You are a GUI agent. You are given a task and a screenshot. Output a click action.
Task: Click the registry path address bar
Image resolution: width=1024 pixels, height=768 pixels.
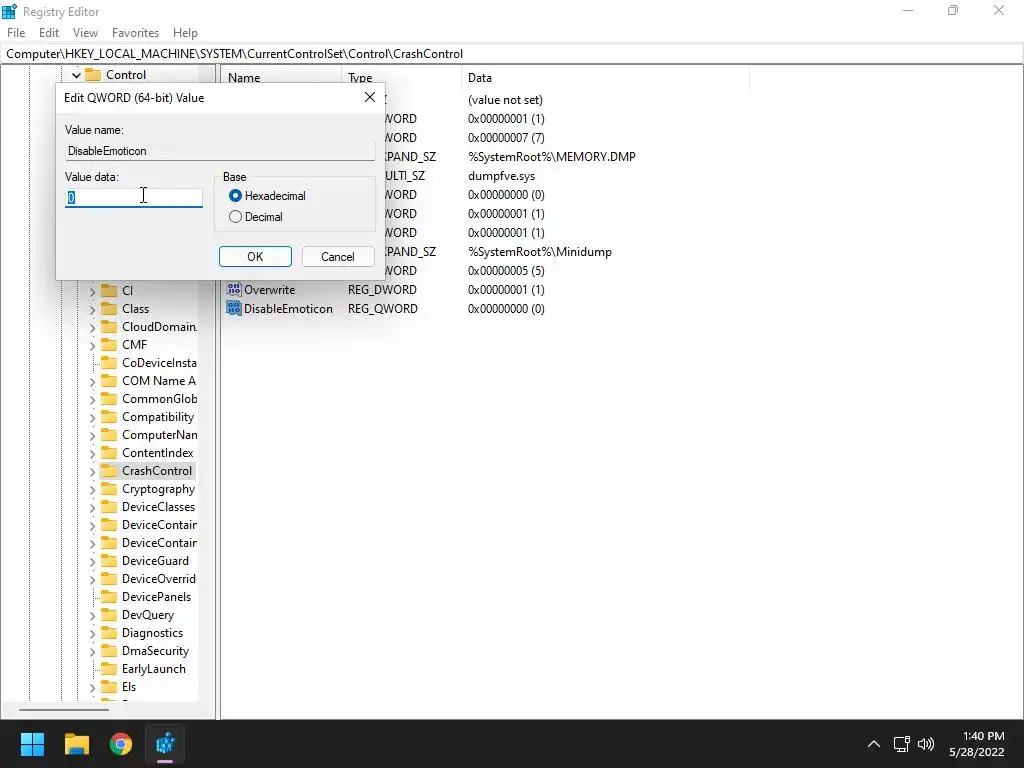pos(512,54)
